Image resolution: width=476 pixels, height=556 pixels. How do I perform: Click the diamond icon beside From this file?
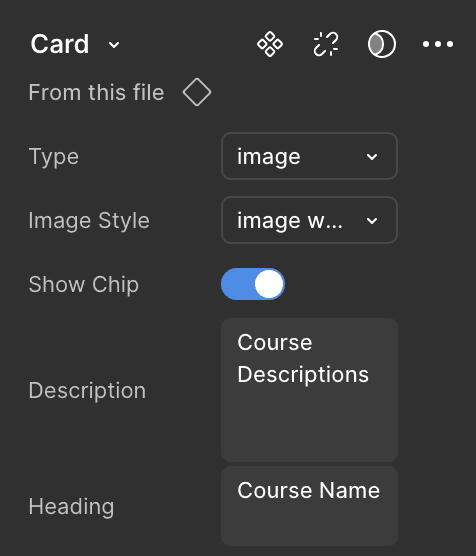(197, 92)
